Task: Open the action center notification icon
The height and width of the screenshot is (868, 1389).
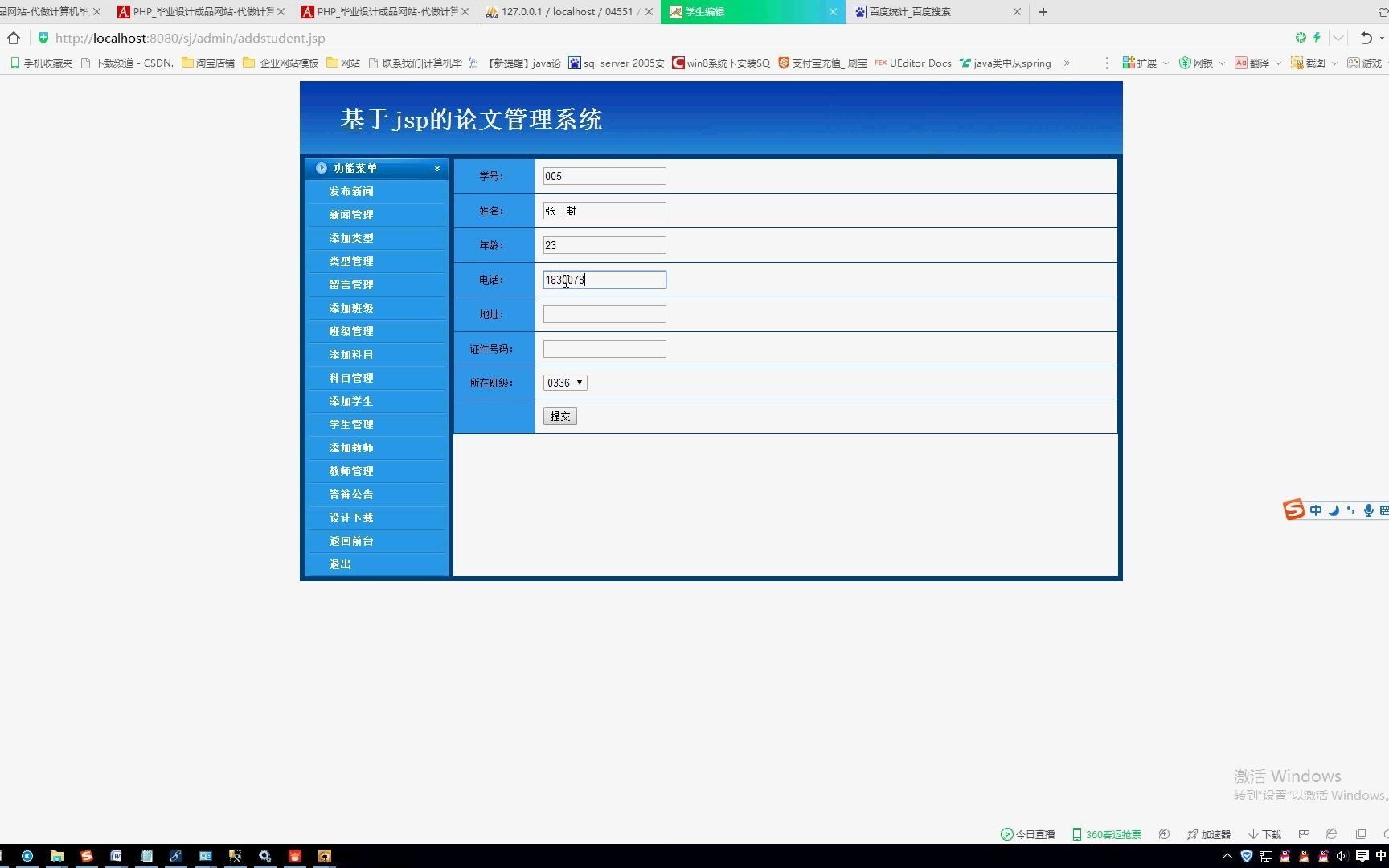Action: coord(1362,856)
